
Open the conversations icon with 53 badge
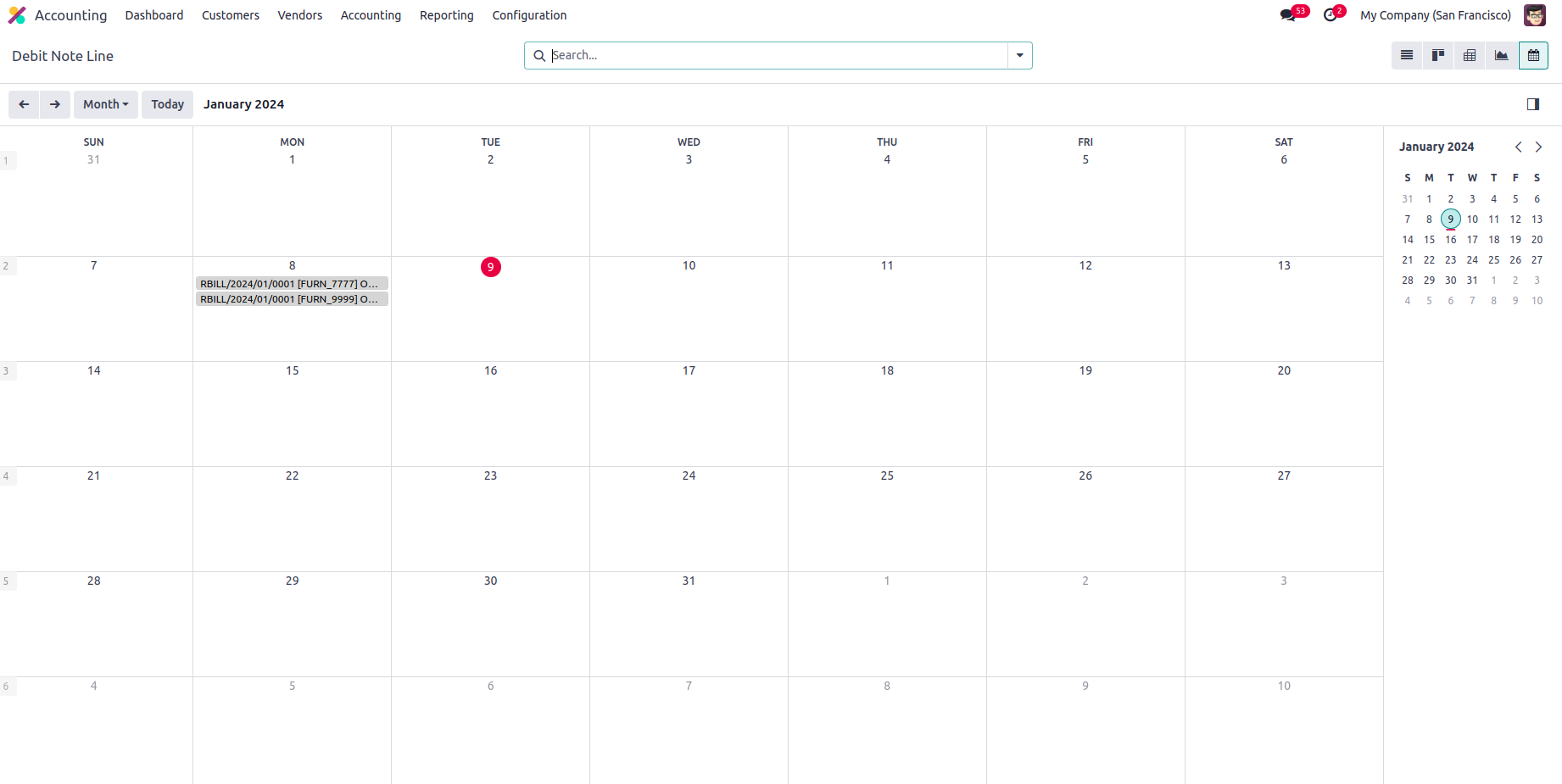tap(1288, 15)
